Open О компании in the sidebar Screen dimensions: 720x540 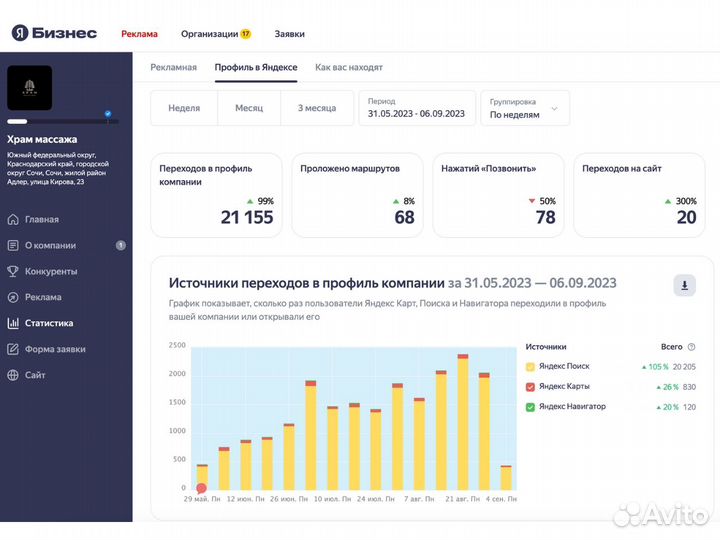click(x=51, y=246)
